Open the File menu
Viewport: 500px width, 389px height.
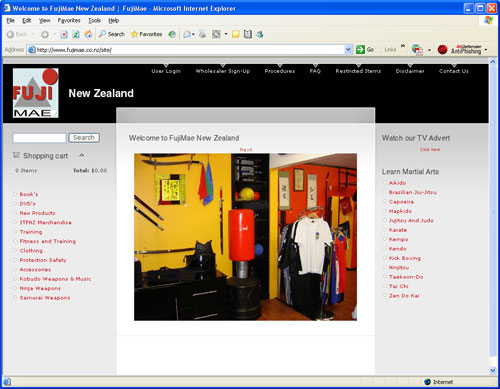pyautogui.click(x=10, y=20)
